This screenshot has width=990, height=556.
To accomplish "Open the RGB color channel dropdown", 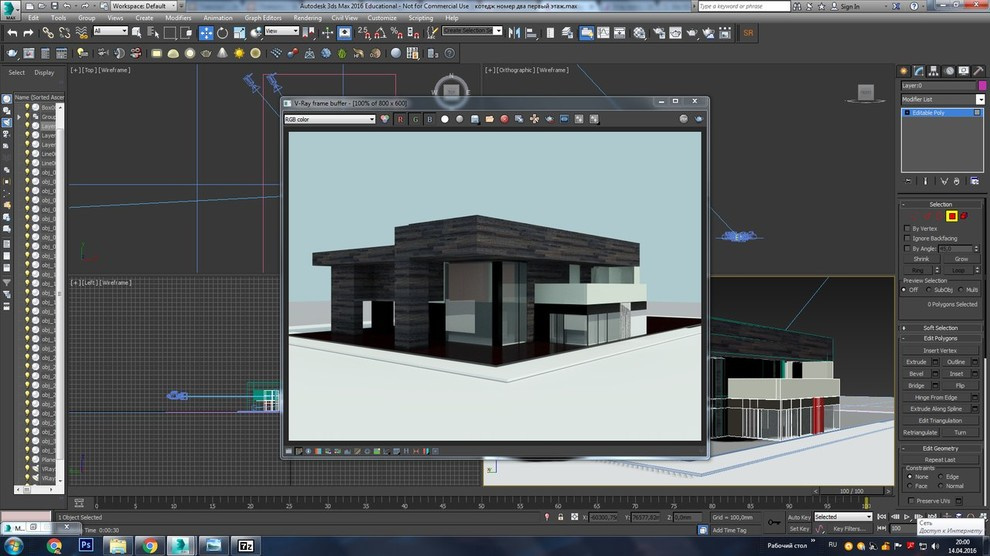I will coord(330,119).
